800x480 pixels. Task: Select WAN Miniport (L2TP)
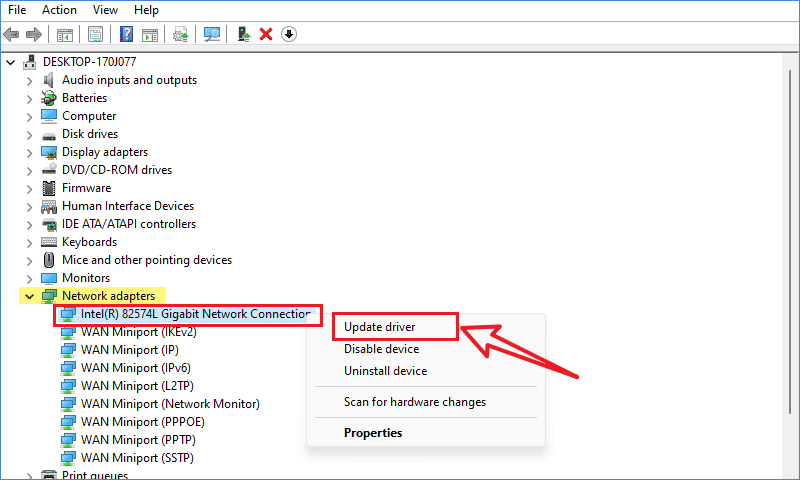pyautogui.click(x=137, y=386)
